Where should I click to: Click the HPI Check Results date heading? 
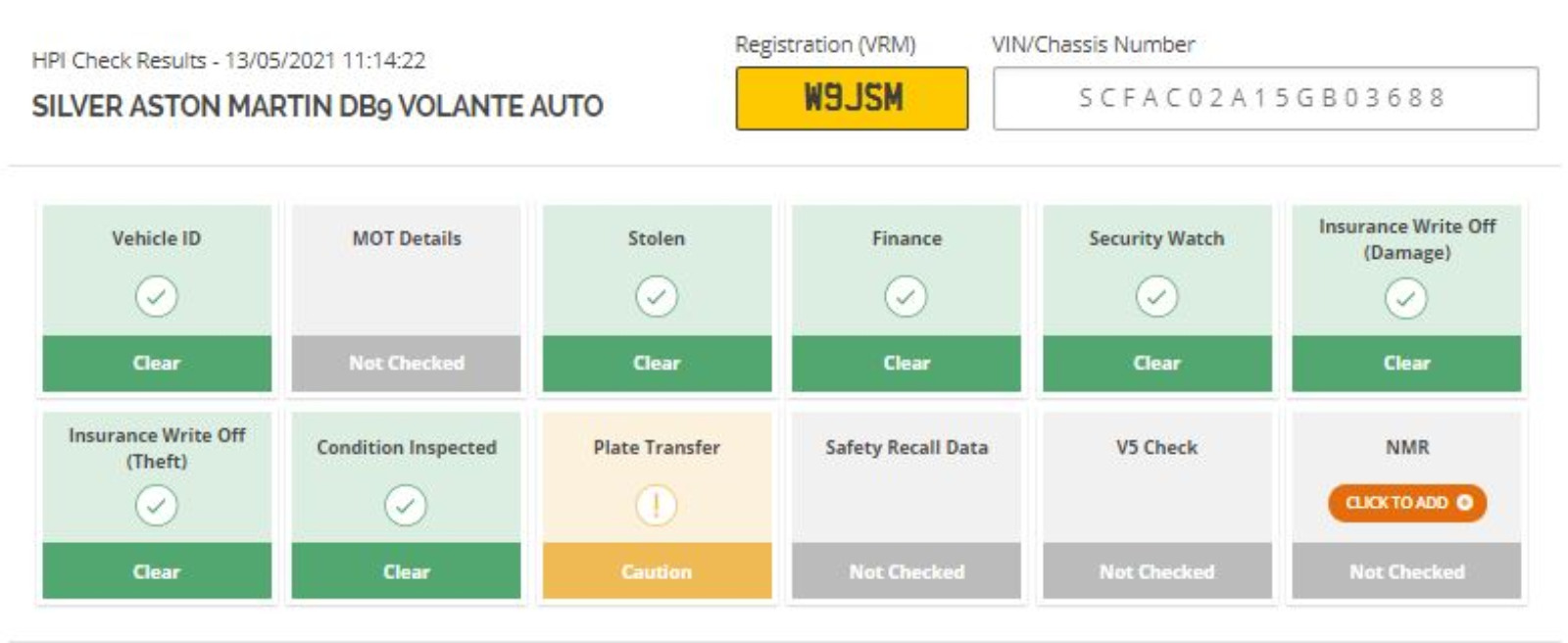coord(228,60)
